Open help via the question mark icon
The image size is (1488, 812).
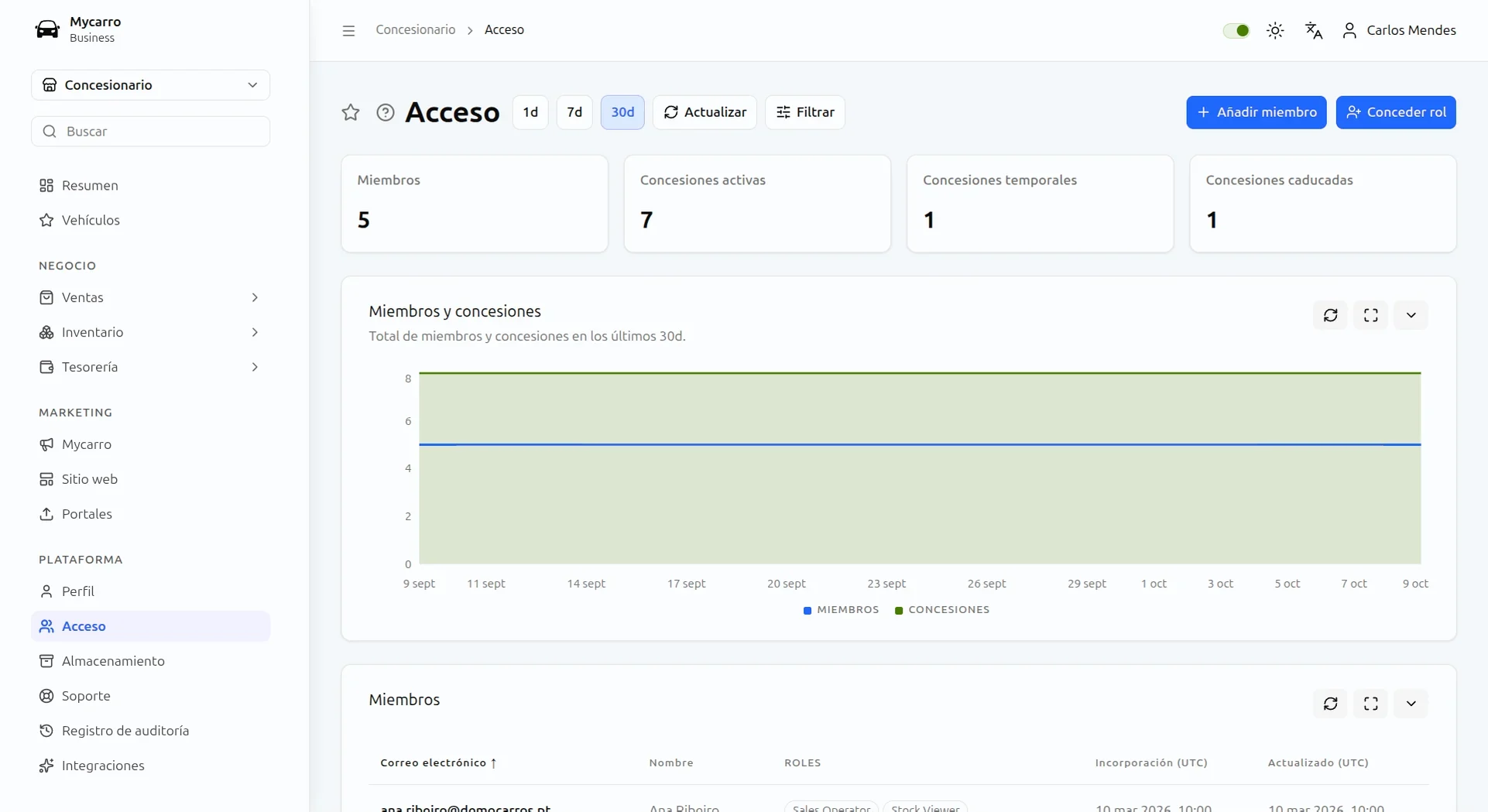point(386,112)
